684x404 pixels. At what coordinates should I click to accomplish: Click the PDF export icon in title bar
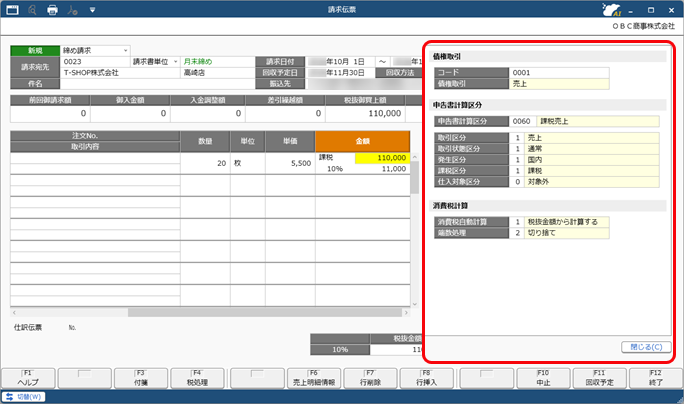point(72,10)
